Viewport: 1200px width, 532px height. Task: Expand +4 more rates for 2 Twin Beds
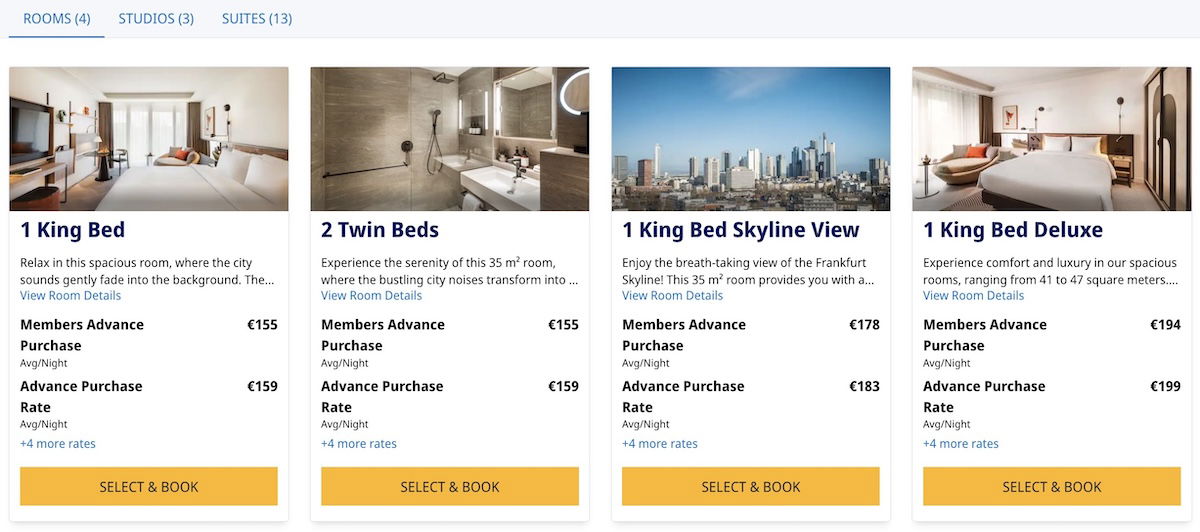coord(359,444)
